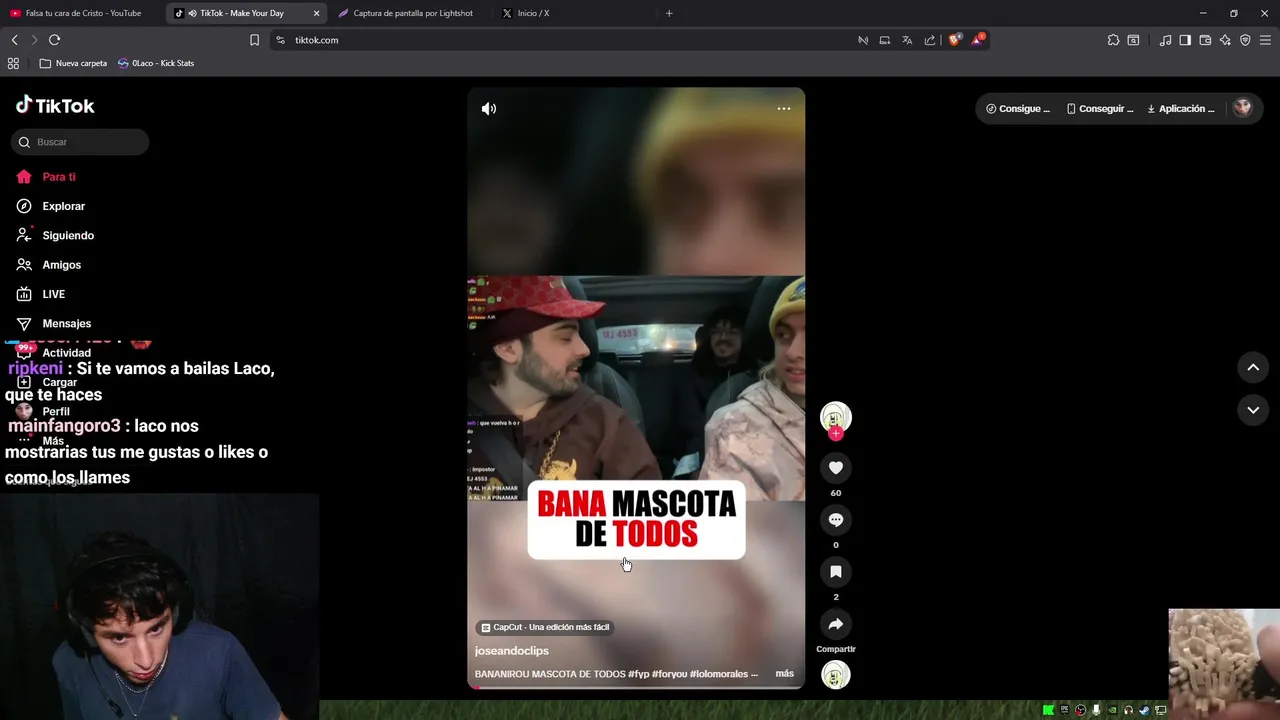
Task: Open the browser hamburger menu
Action: point(1266,40)
